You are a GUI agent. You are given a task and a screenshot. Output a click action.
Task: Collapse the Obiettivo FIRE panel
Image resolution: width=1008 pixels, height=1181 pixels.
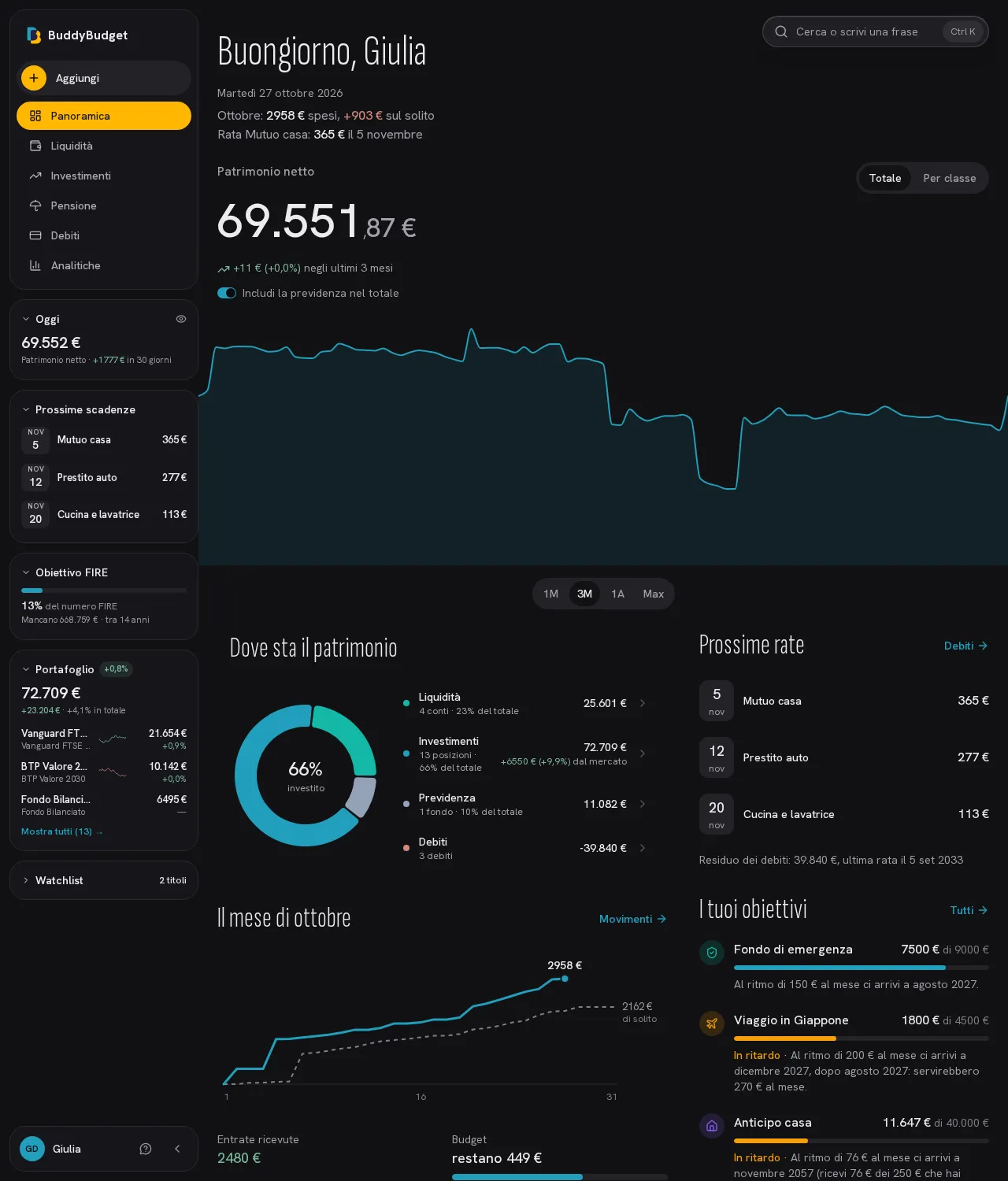click(x=26, y=572)
